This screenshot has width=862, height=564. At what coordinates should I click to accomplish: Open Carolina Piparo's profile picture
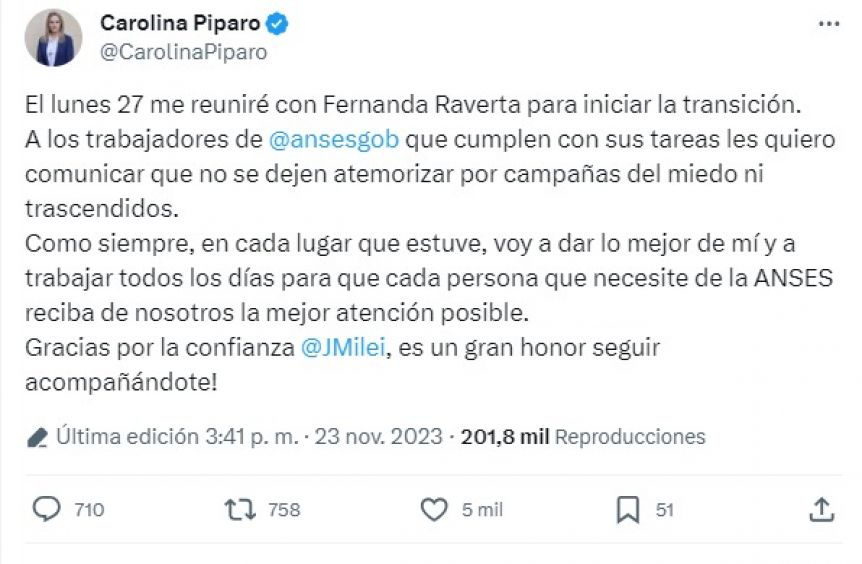[53, 38]
